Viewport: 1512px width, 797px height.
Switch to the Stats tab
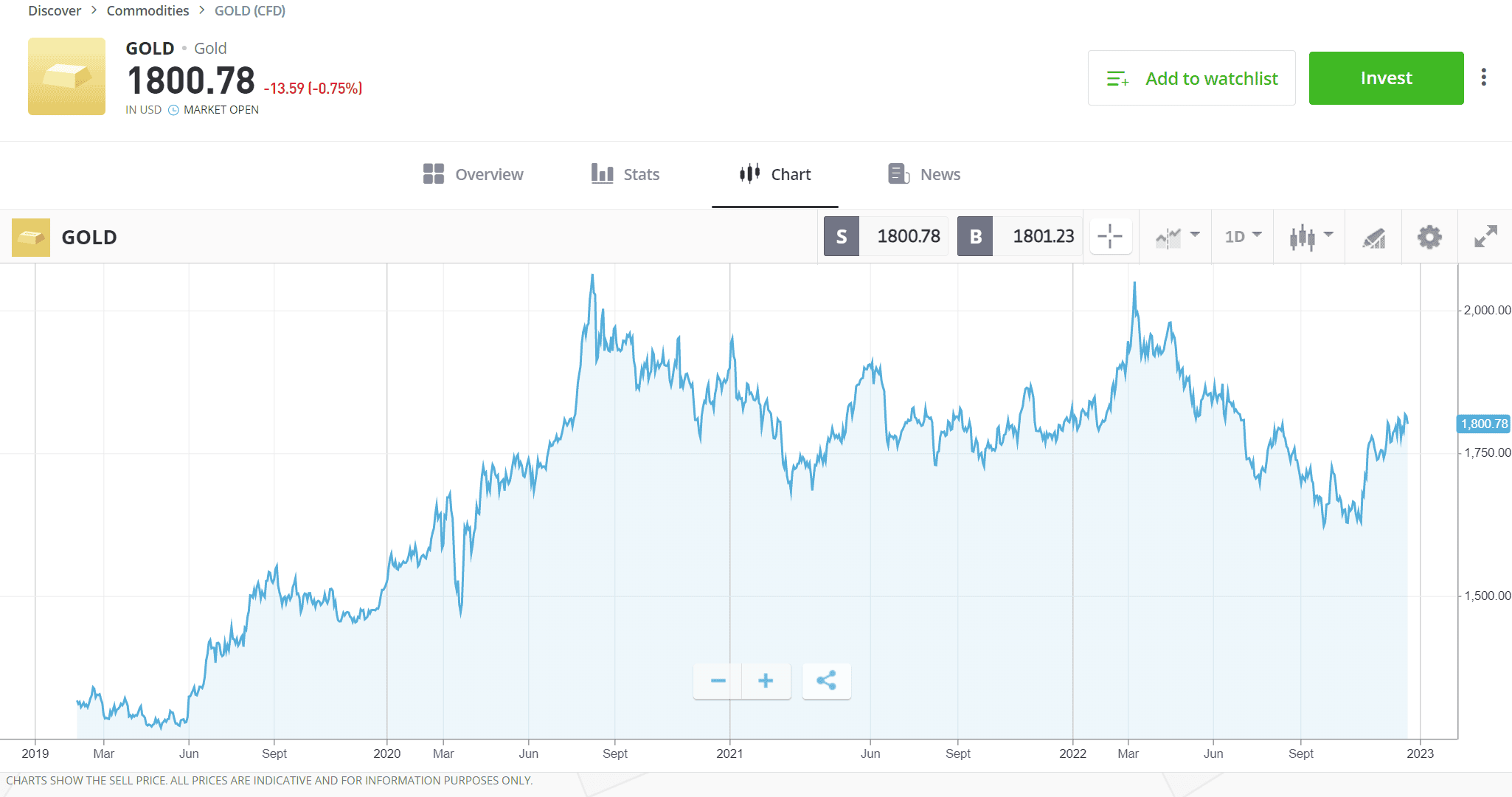point(625,174)
